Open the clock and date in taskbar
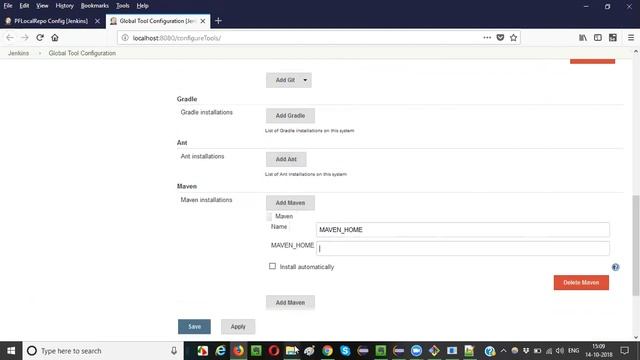Screen dimensions: 640x360 [x=599, y=351]
